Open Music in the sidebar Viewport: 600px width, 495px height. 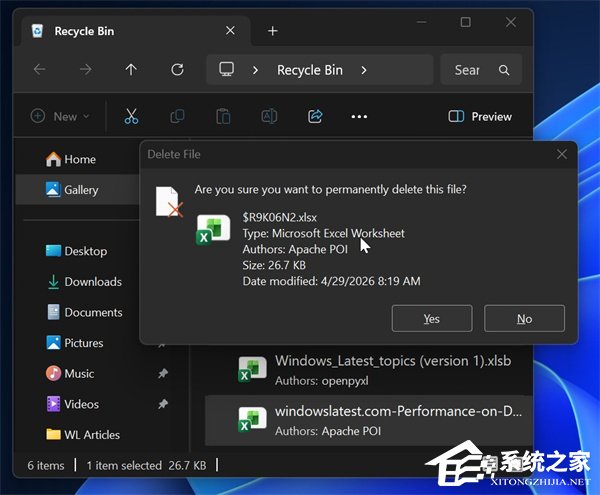coord(70,373)
